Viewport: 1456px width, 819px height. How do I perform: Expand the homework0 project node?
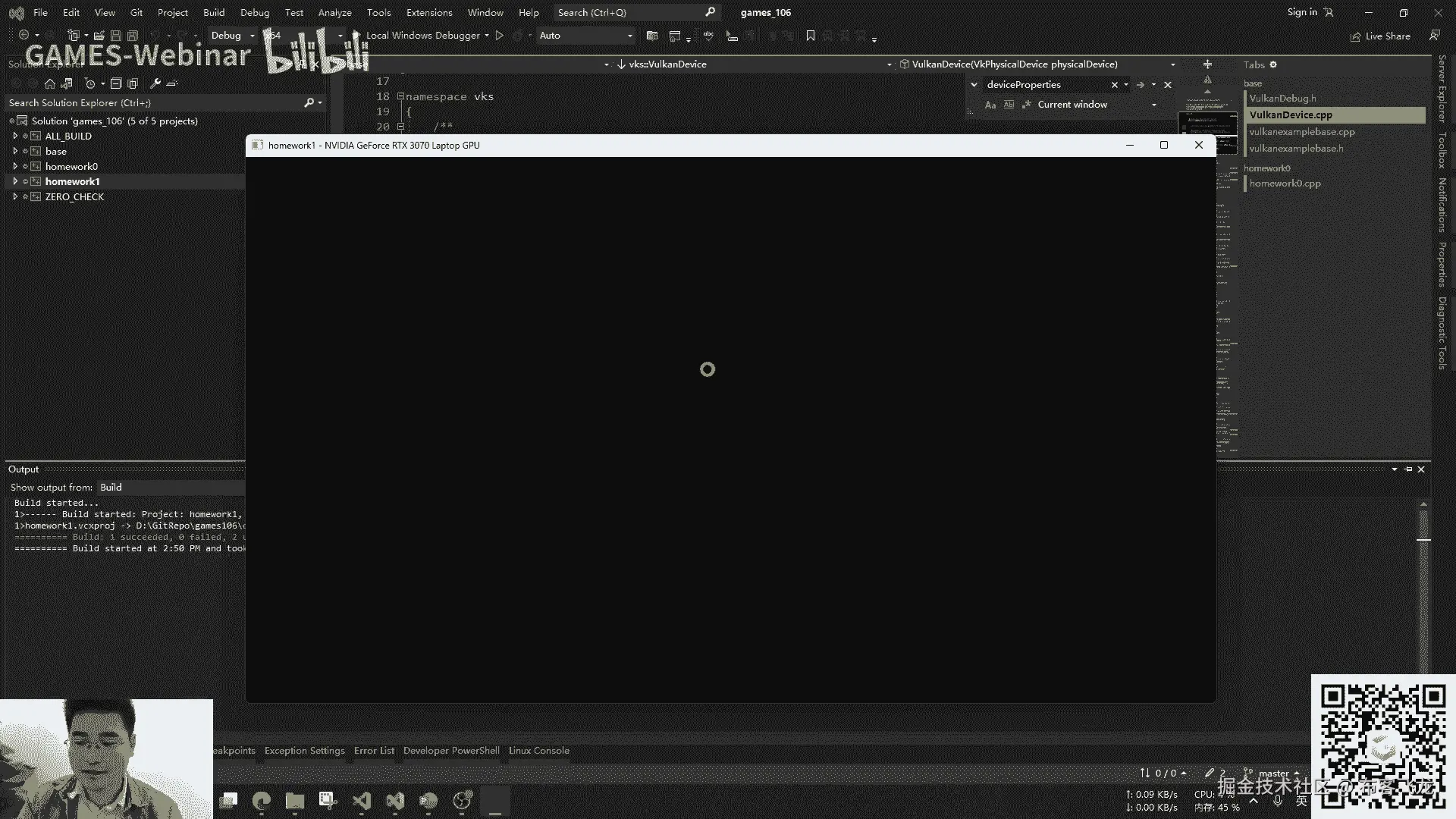pyautogui.click(x=15, y=166)
